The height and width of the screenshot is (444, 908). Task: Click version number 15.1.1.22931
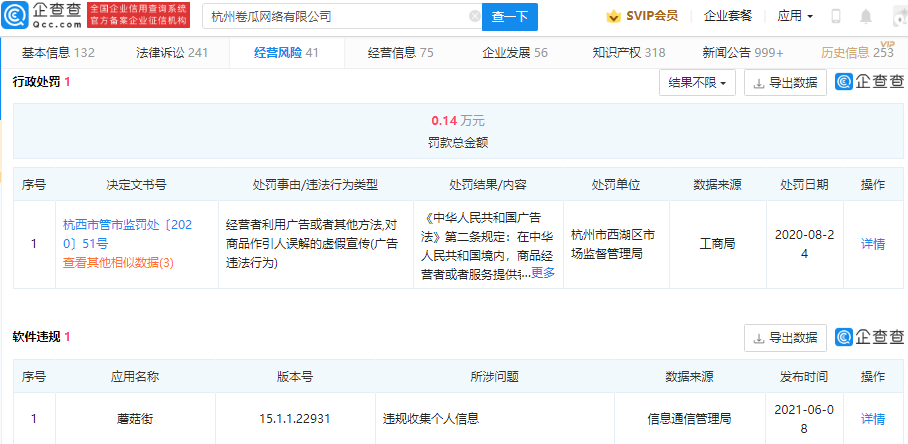click(295, 419)
